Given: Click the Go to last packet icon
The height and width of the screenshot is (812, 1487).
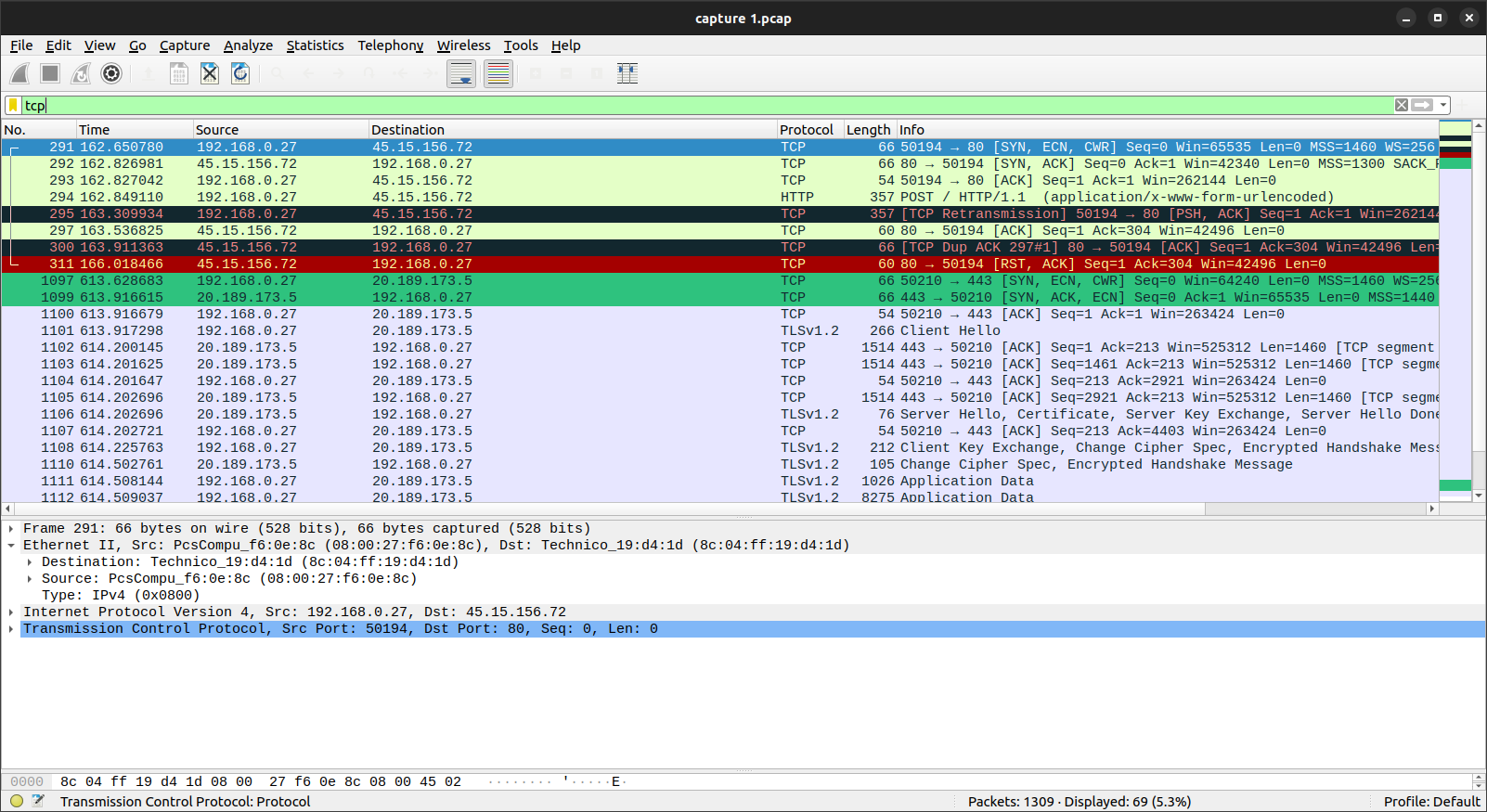Looking at the screenshot, I should [431, 73].
